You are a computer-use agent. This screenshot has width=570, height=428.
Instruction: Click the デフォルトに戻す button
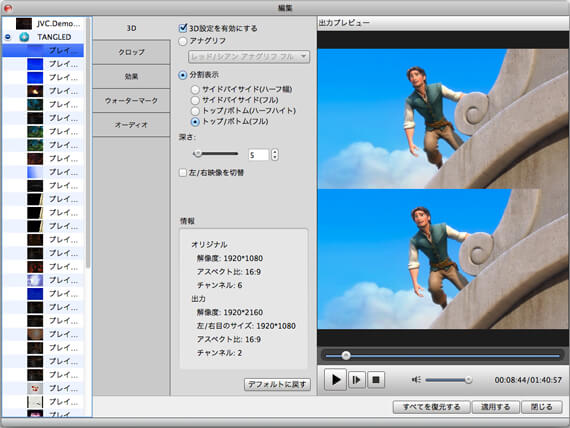(x=277, y=384)
